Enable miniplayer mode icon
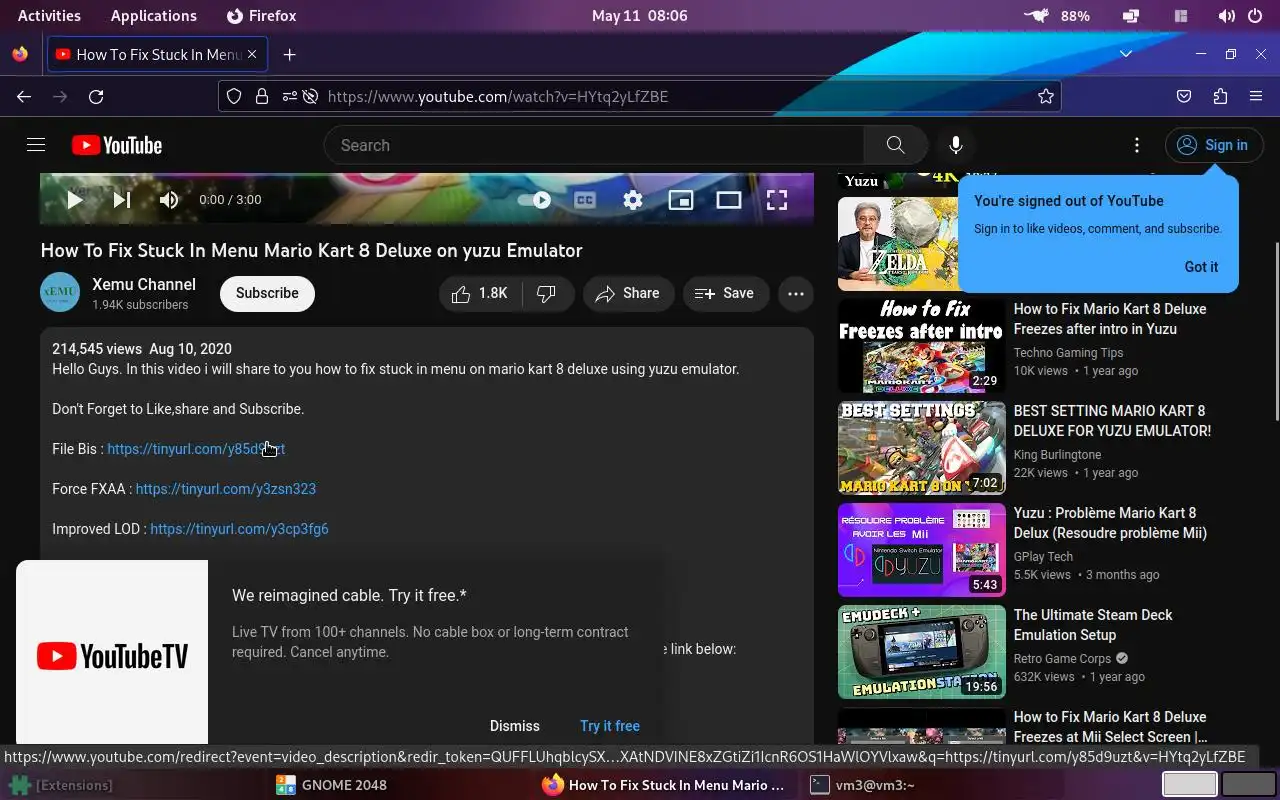The image size is (1280, 800). coord(681,200)
